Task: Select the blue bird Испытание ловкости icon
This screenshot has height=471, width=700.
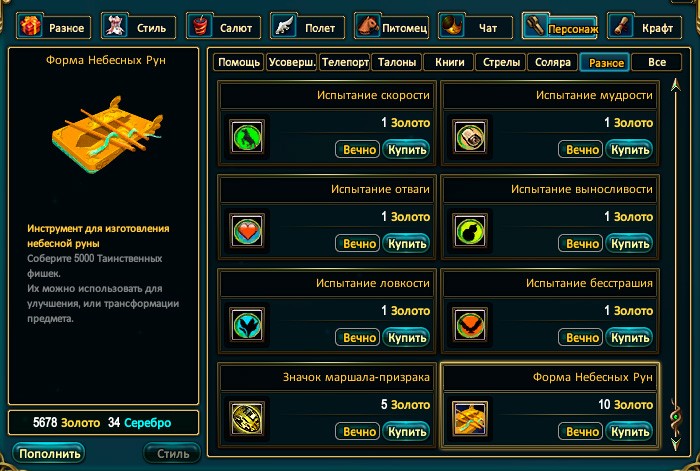Action: pyautogui.click(x=247, y=325)
